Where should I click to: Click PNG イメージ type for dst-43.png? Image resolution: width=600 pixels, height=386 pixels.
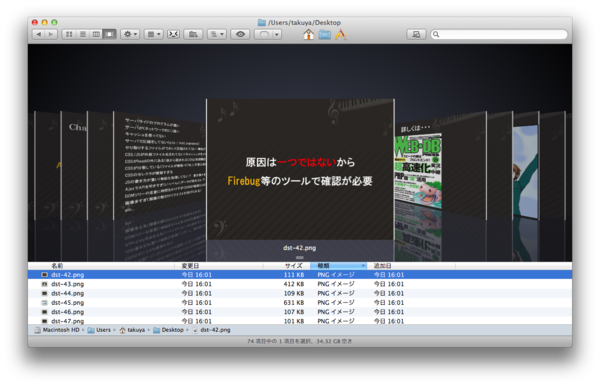336,284
